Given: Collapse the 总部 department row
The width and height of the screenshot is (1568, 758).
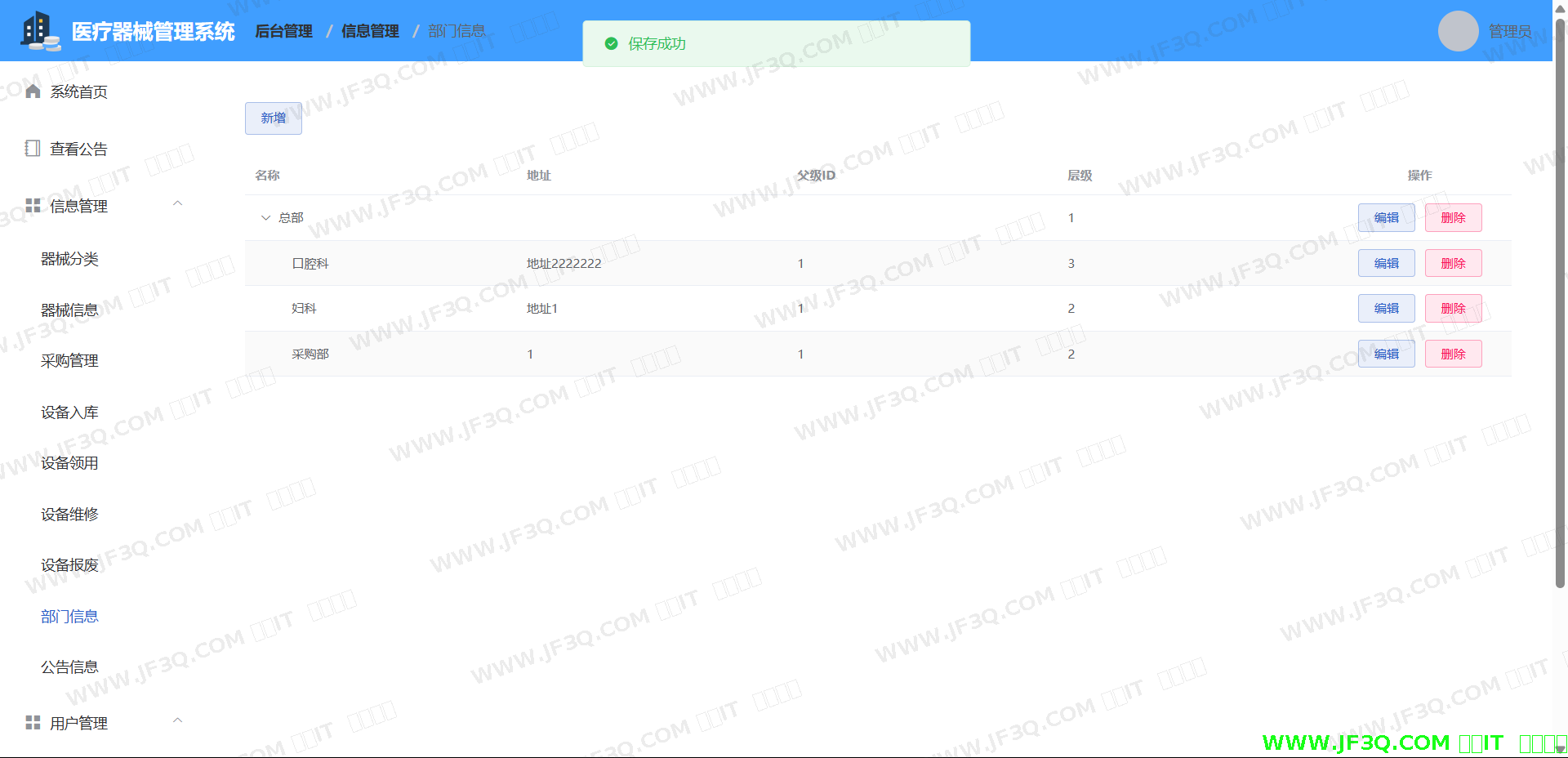Looking at the screenshot, I should (265, 218).
